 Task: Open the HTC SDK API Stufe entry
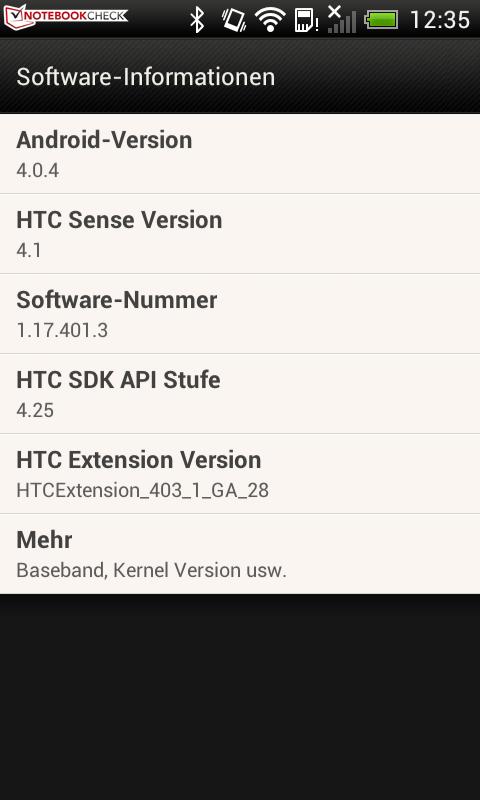240,394
